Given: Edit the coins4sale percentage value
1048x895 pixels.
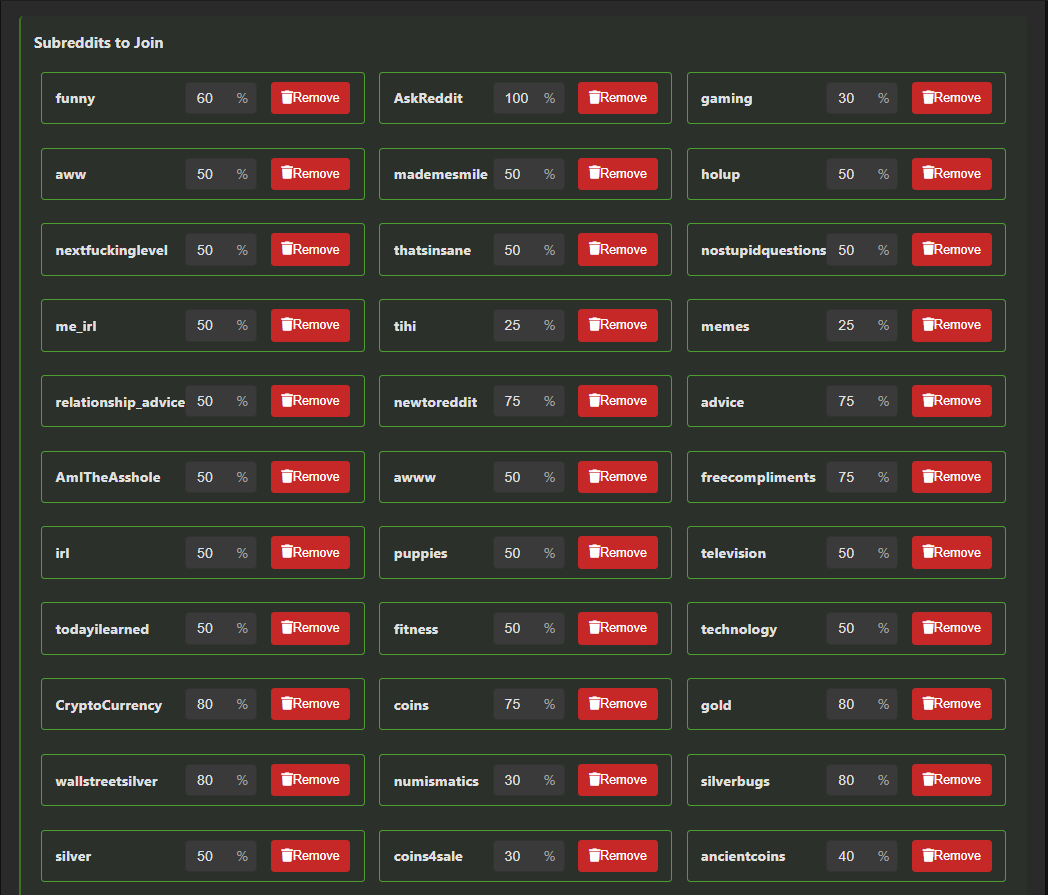Looking at the screenshot, I should click(x=529, y=856).
